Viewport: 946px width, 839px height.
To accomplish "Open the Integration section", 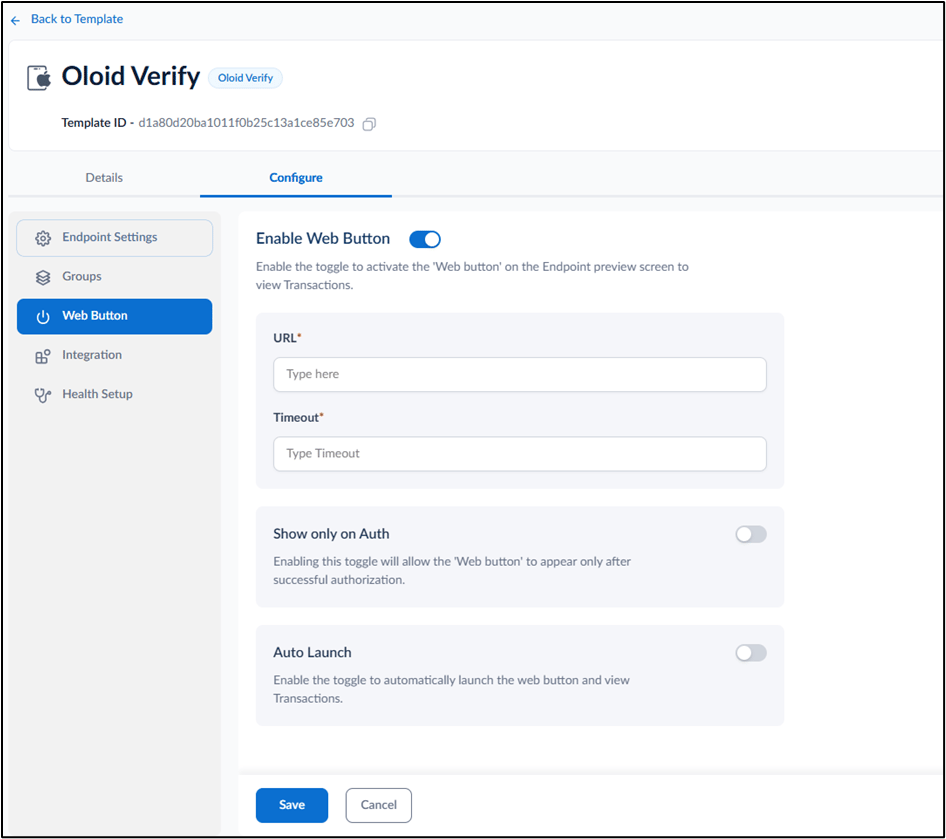I will coord(115,355).
